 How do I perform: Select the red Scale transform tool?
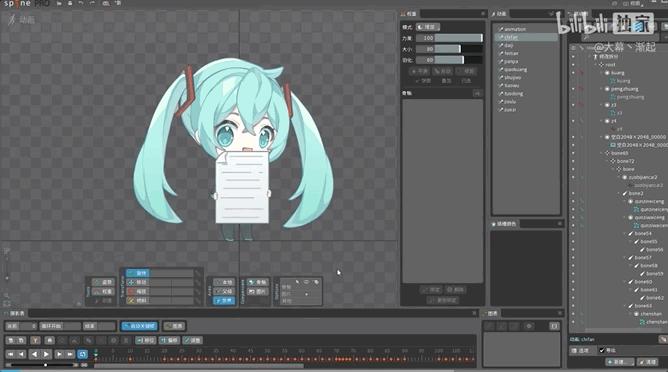(x=138, y=291)
